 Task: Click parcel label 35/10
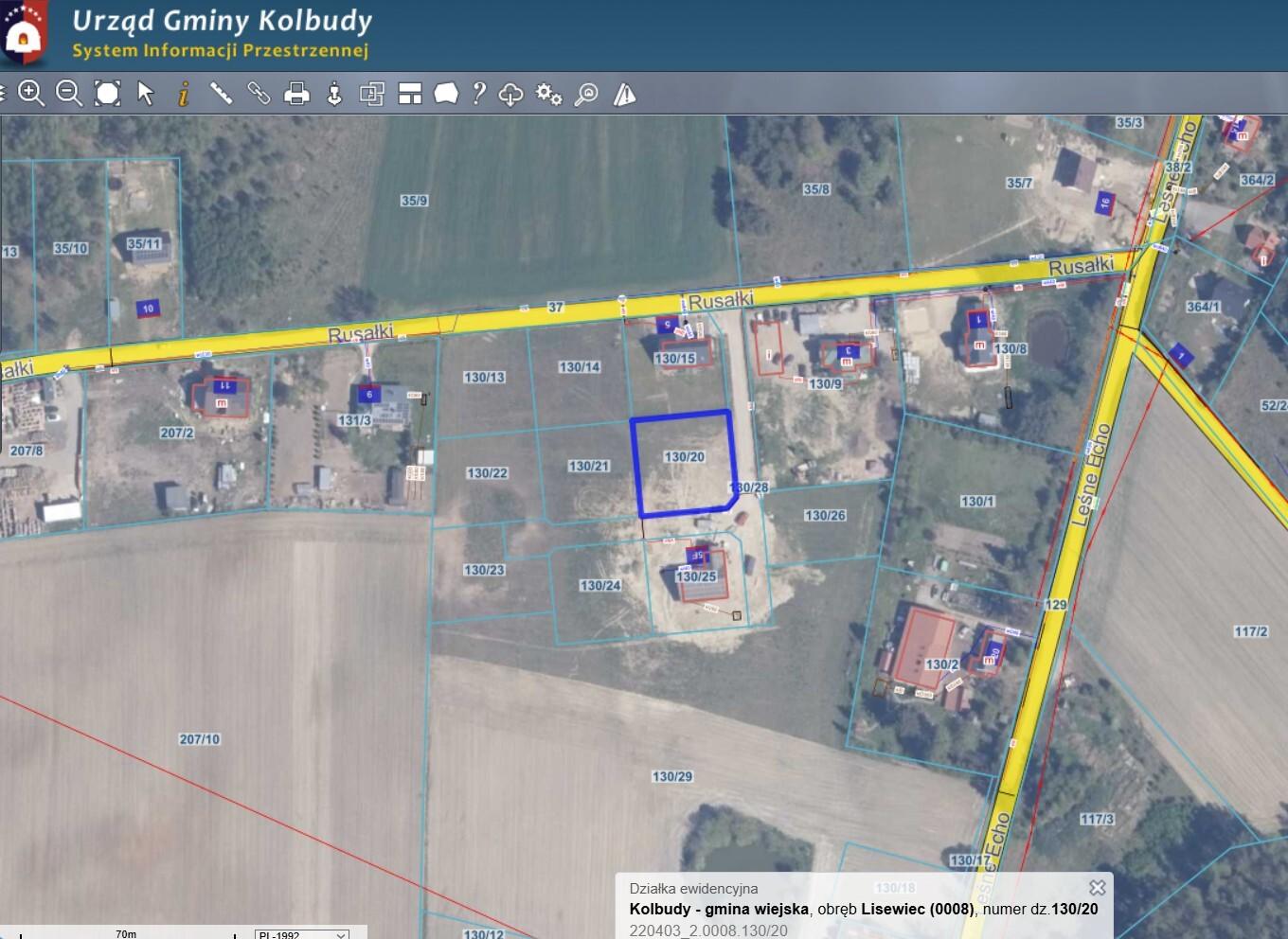(x=70, y=248)
